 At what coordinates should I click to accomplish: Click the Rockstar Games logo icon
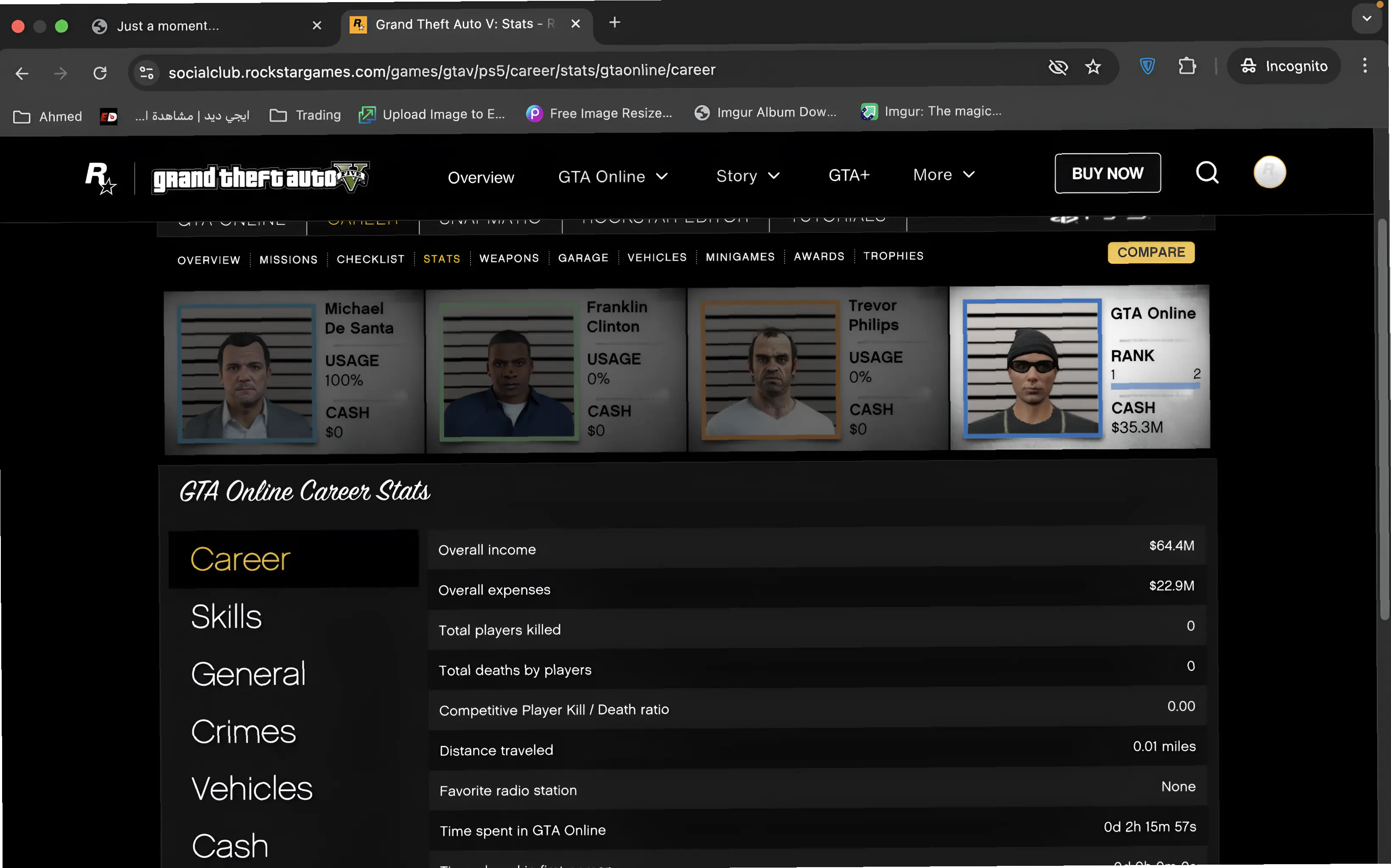point(100,177)
